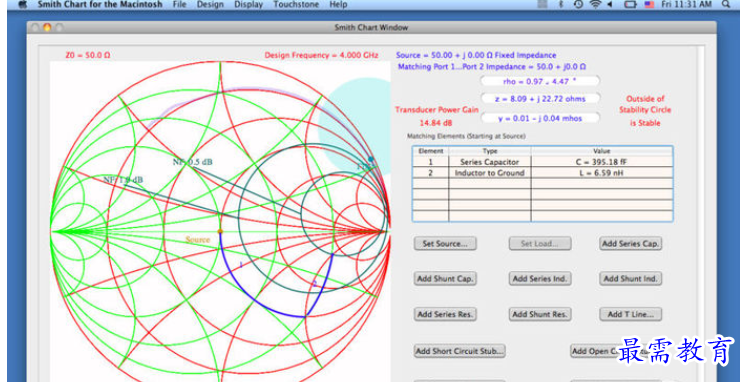740x382 pixels.
Task: Click the NF 1.0 dB circle label
Action: pos(123,180)
